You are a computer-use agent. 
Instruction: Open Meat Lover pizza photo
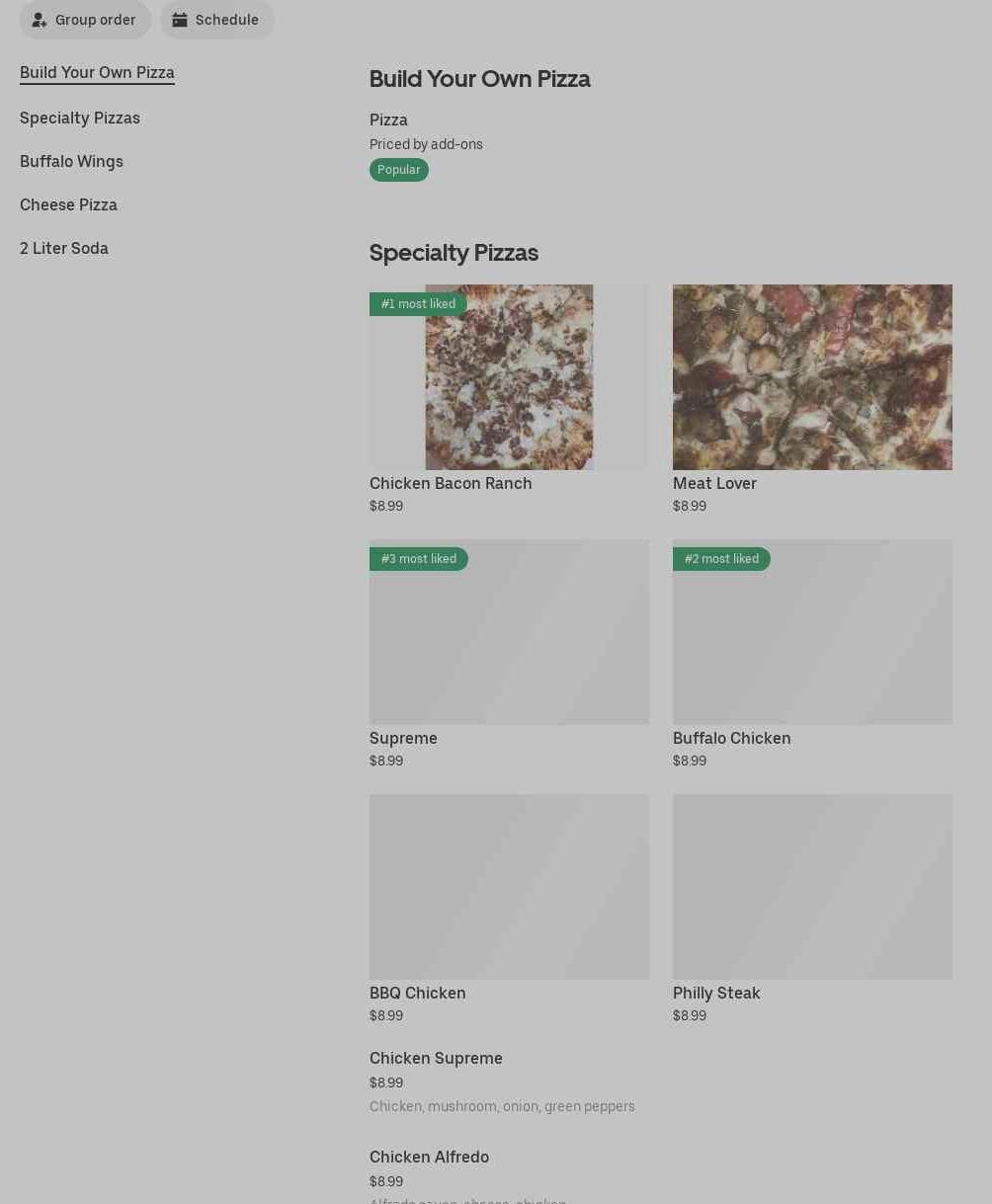(x=812, y=377)
